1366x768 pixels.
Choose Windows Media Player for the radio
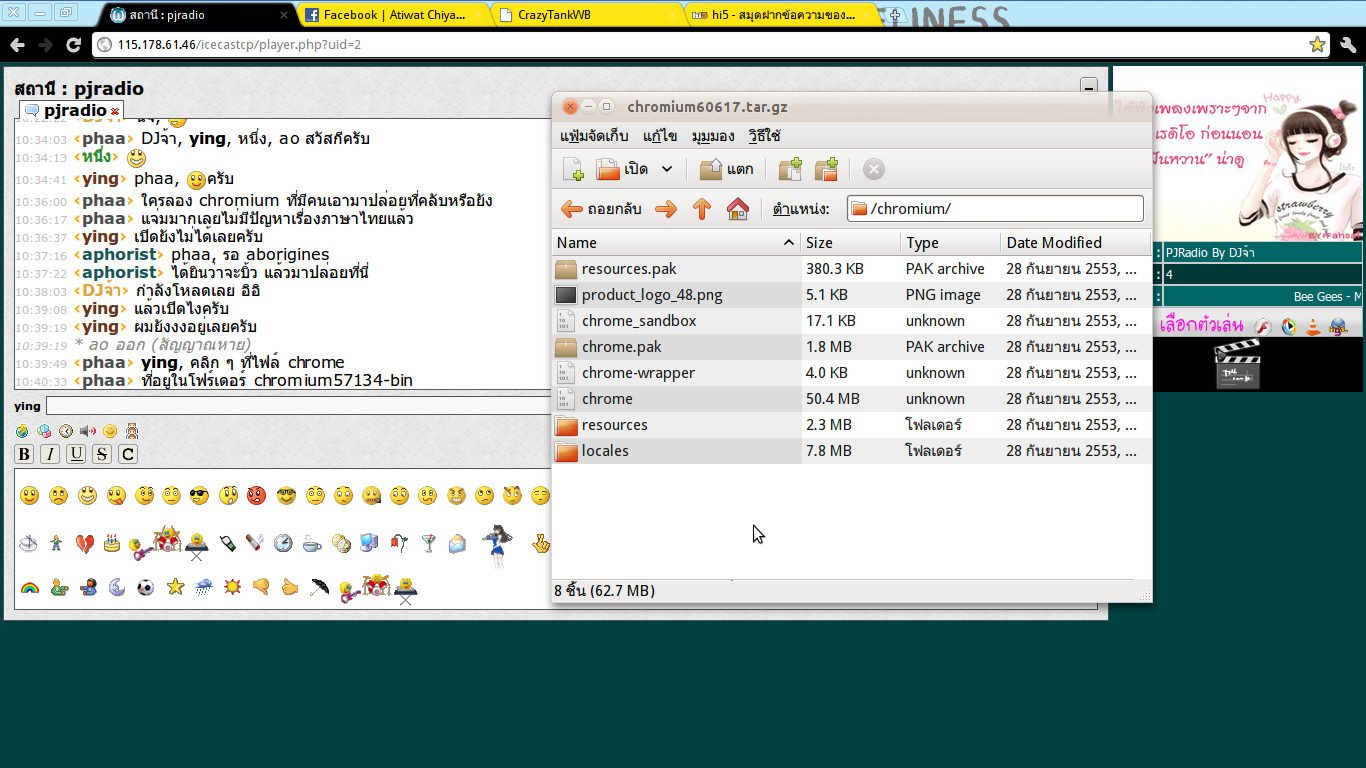point(1288,326)
